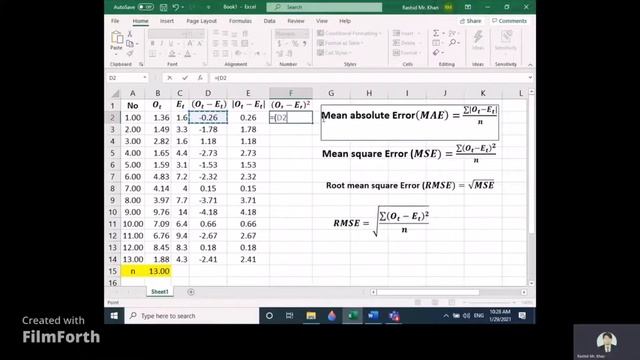Click the Find & Select magnifier icon

point(452,43)
